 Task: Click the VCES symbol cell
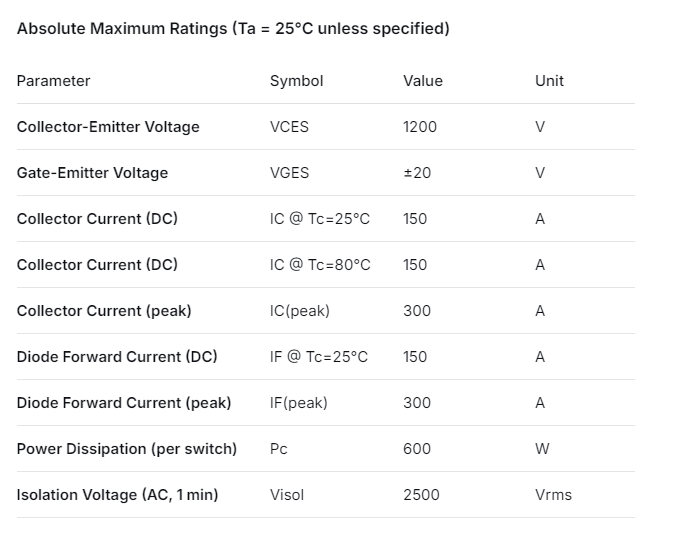290,127
